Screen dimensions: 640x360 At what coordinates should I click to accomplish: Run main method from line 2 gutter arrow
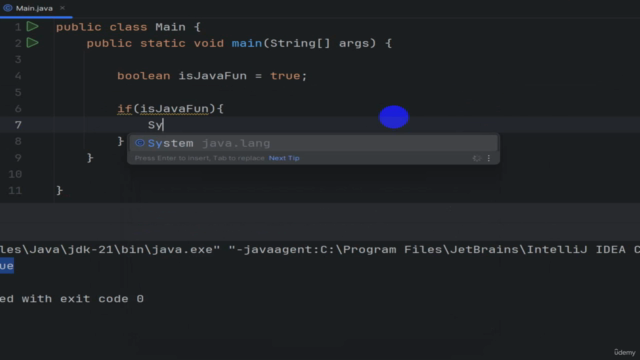coord(33,43)
